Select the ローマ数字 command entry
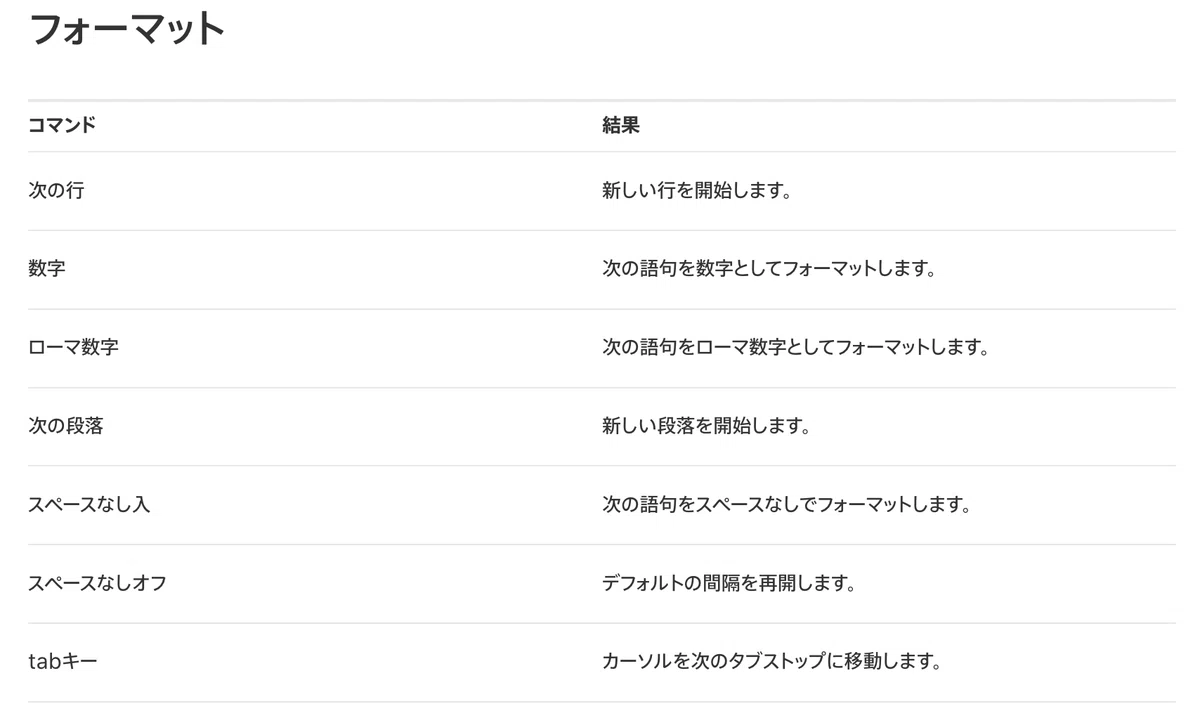Image resolution: width=1200 pixels, height=725 pixels. click(74, 348)
